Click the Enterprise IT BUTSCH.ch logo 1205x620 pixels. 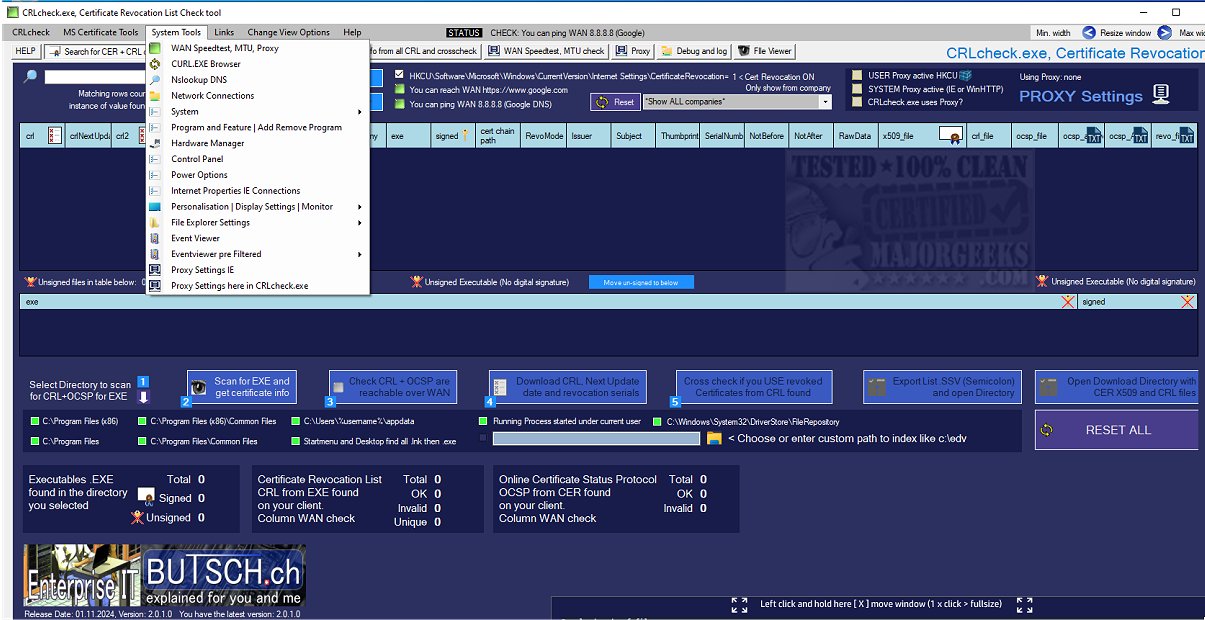click(x=165, y=576)
